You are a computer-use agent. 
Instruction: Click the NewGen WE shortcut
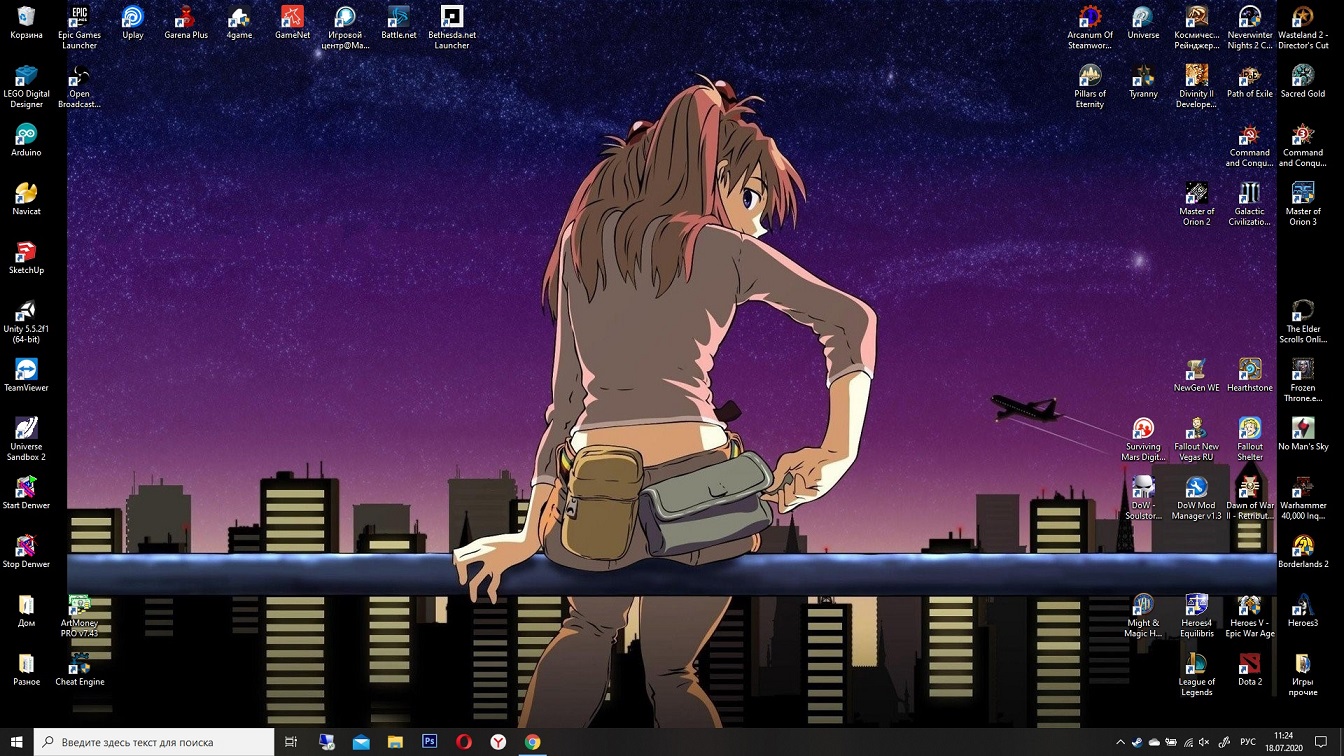click(x=1196, y=376)
